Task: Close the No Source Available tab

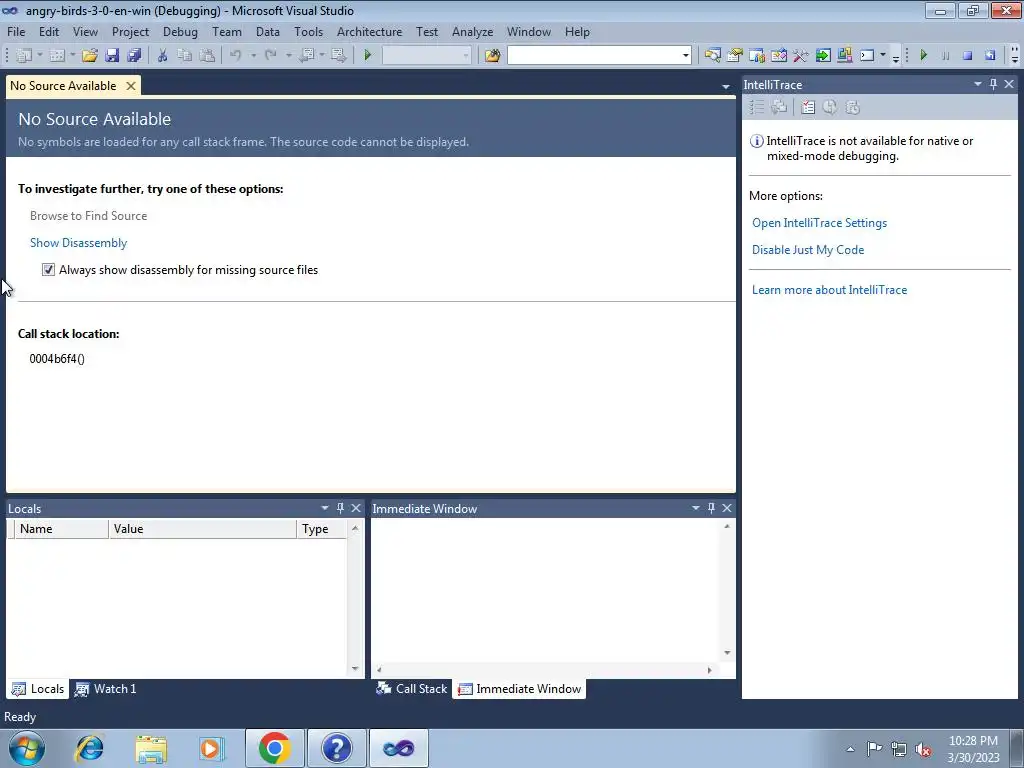Action: pos(131,86)
